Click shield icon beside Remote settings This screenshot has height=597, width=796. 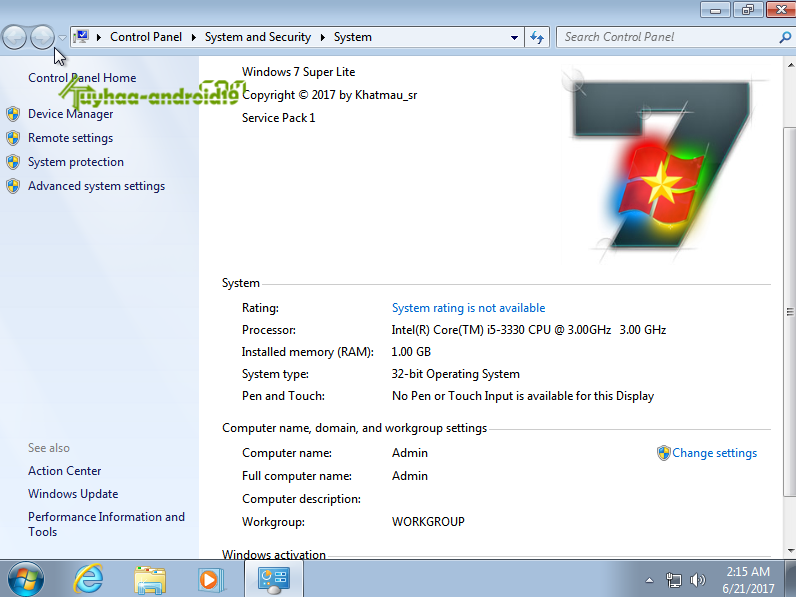(13, 138)
